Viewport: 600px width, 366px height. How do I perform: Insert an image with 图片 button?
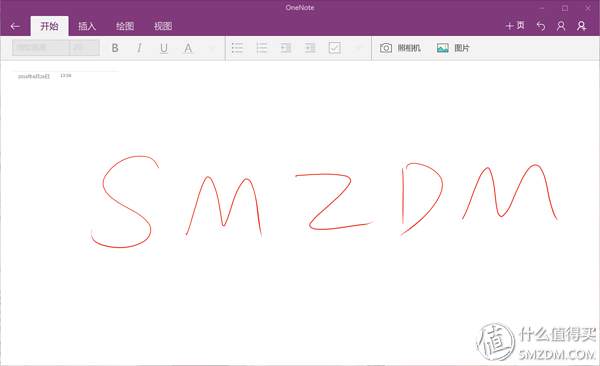click(x=453, y=48)
